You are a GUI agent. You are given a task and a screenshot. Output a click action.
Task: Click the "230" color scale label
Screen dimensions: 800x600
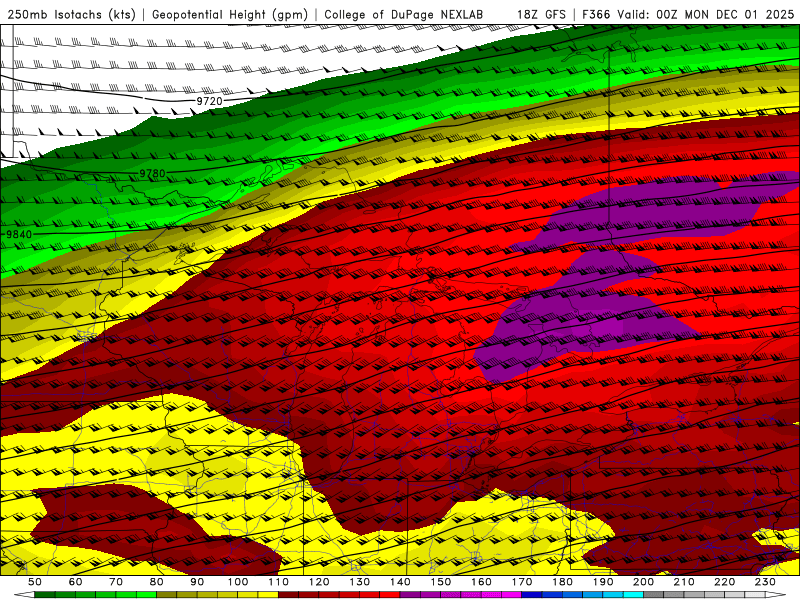765,582
